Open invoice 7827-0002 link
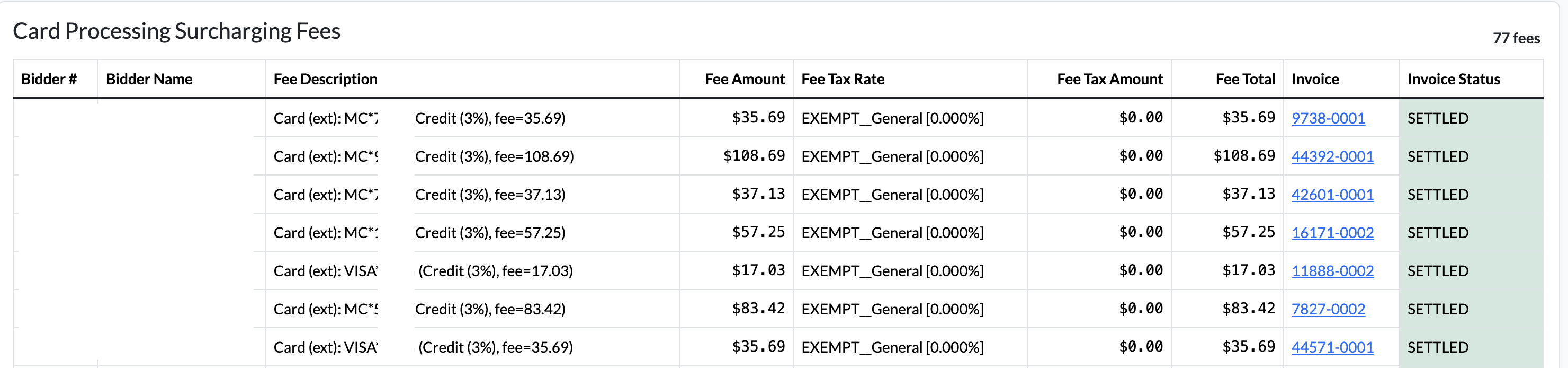This screenshot has height=368, width=1568. pos(1328,309)
